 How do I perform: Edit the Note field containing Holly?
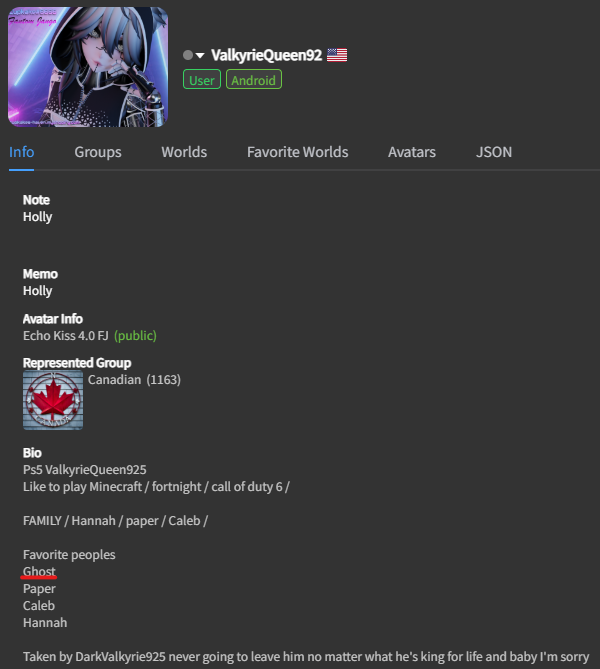pyautogui.click(x=38, y=217)
